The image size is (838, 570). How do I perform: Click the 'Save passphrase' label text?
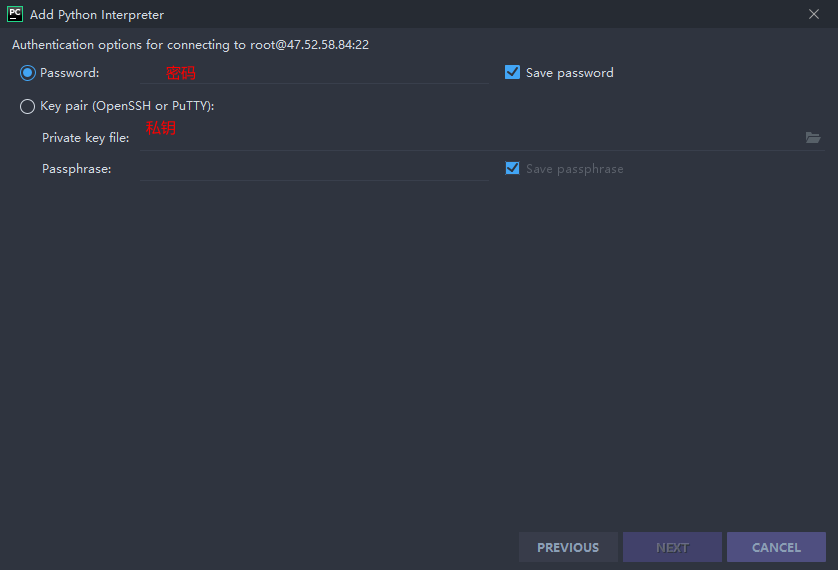point(575,169)
